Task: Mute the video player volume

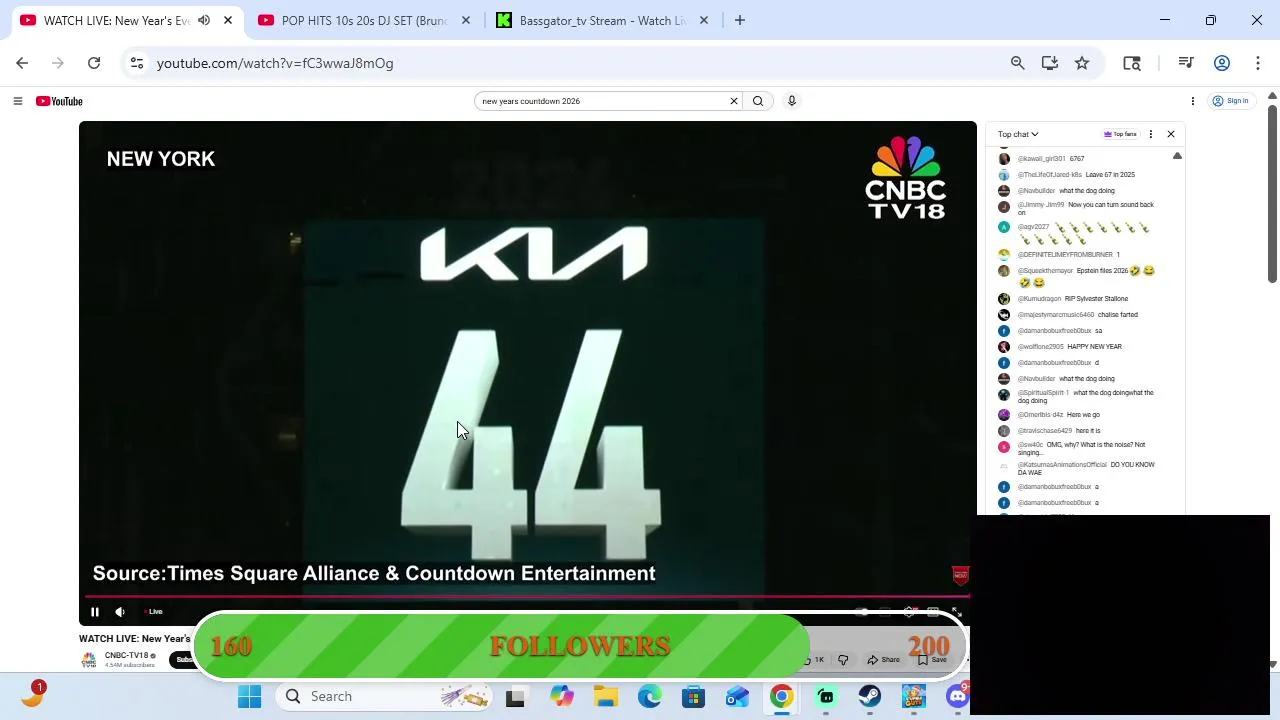Action: [x=120, y=612]
